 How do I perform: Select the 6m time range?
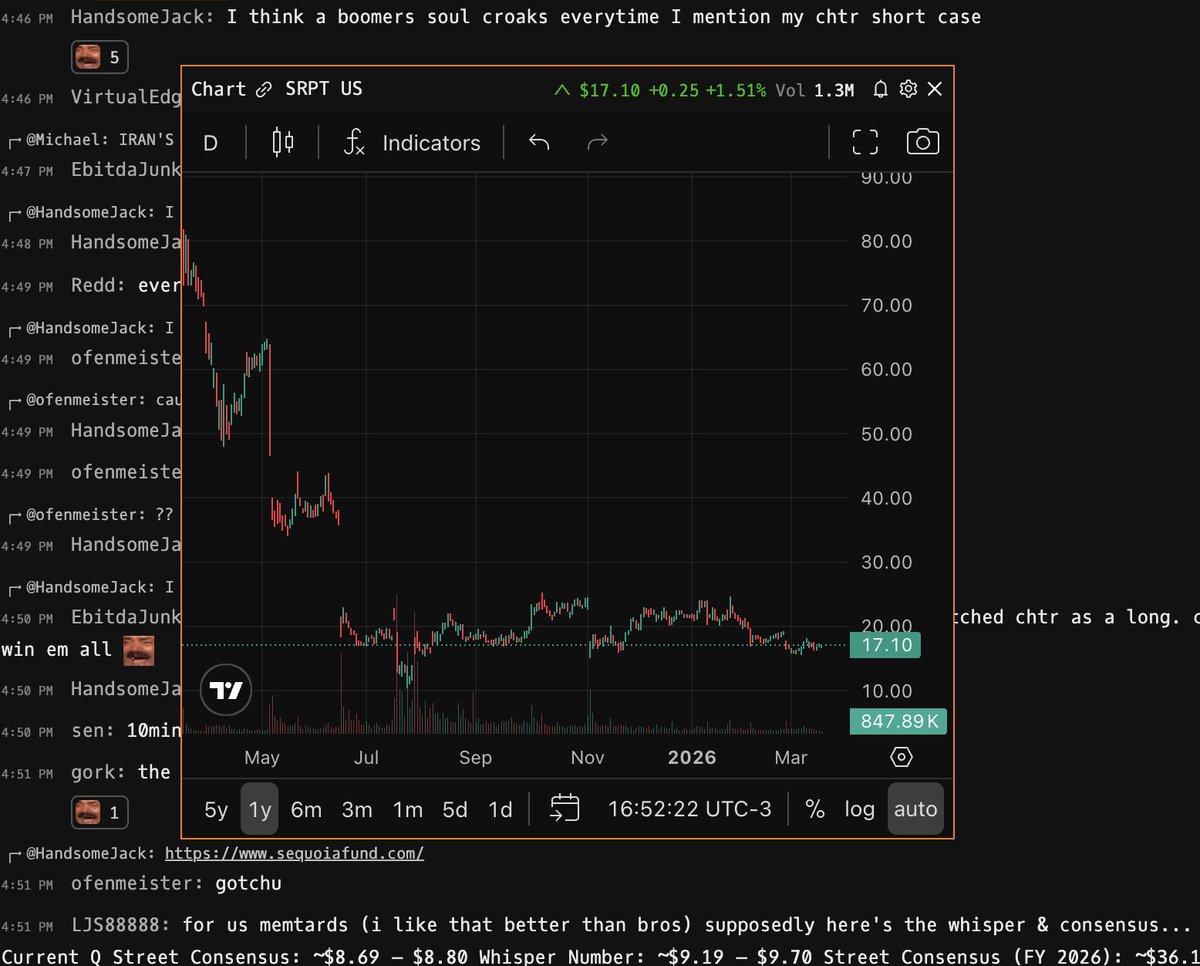[306, 809]
